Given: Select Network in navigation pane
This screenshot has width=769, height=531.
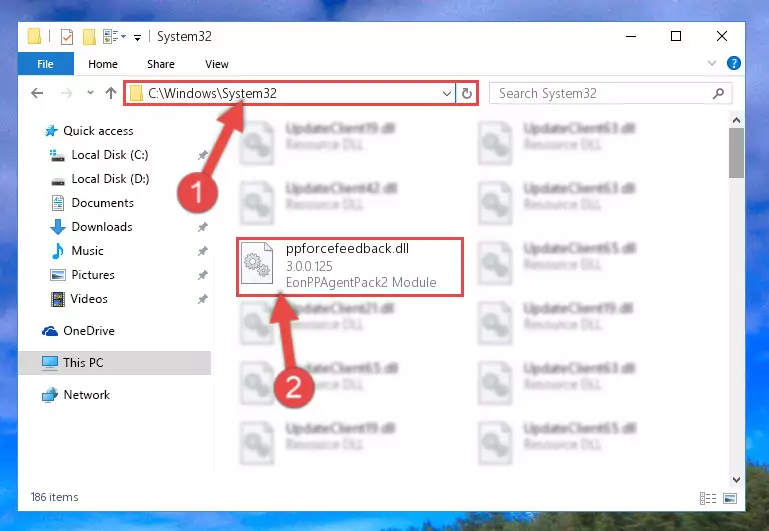Looking at the screenshot, I should [86, 395].
